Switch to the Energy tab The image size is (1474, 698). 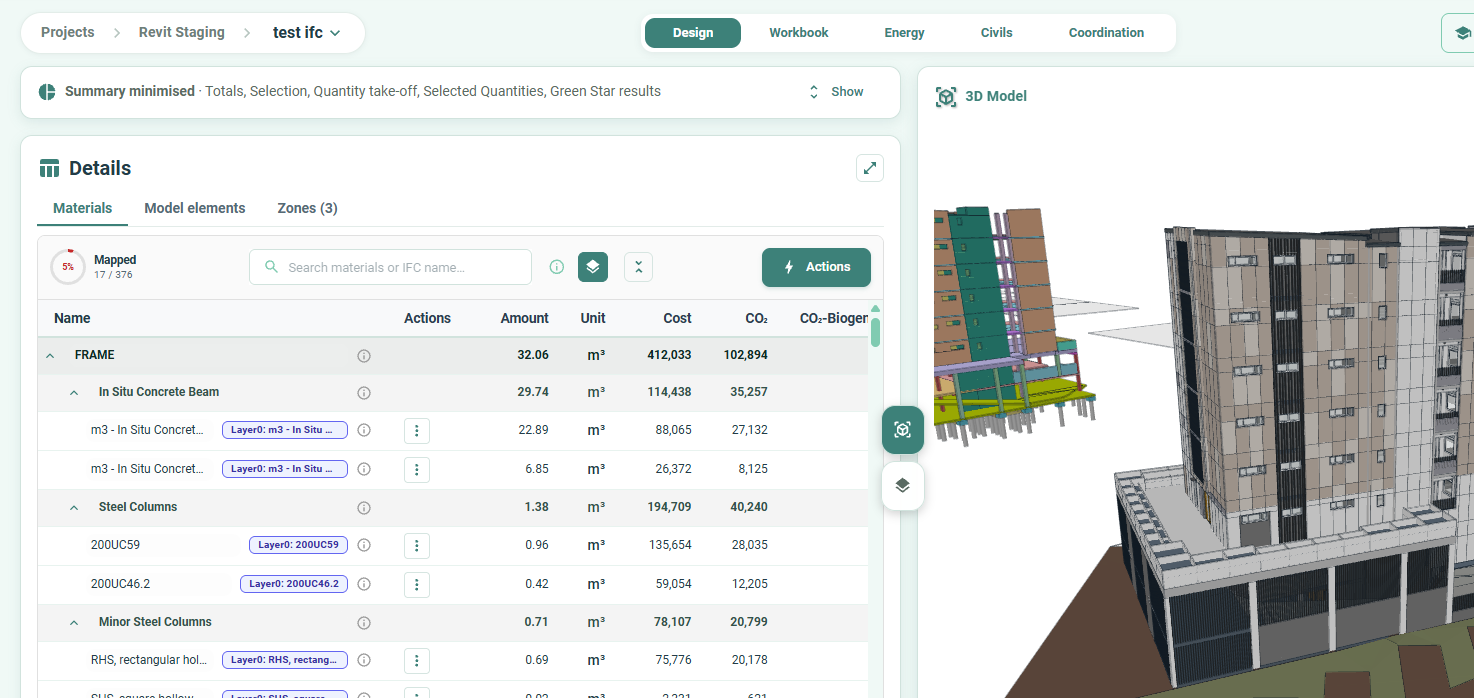905,33
